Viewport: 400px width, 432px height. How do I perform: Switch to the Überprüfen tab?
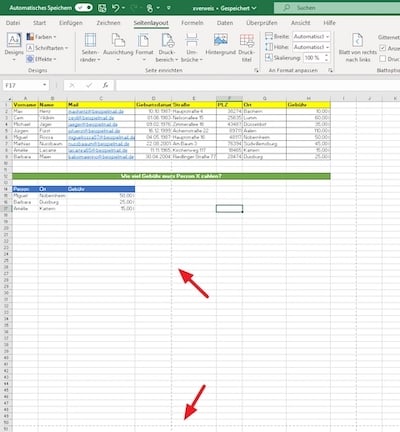click(262, 23)
